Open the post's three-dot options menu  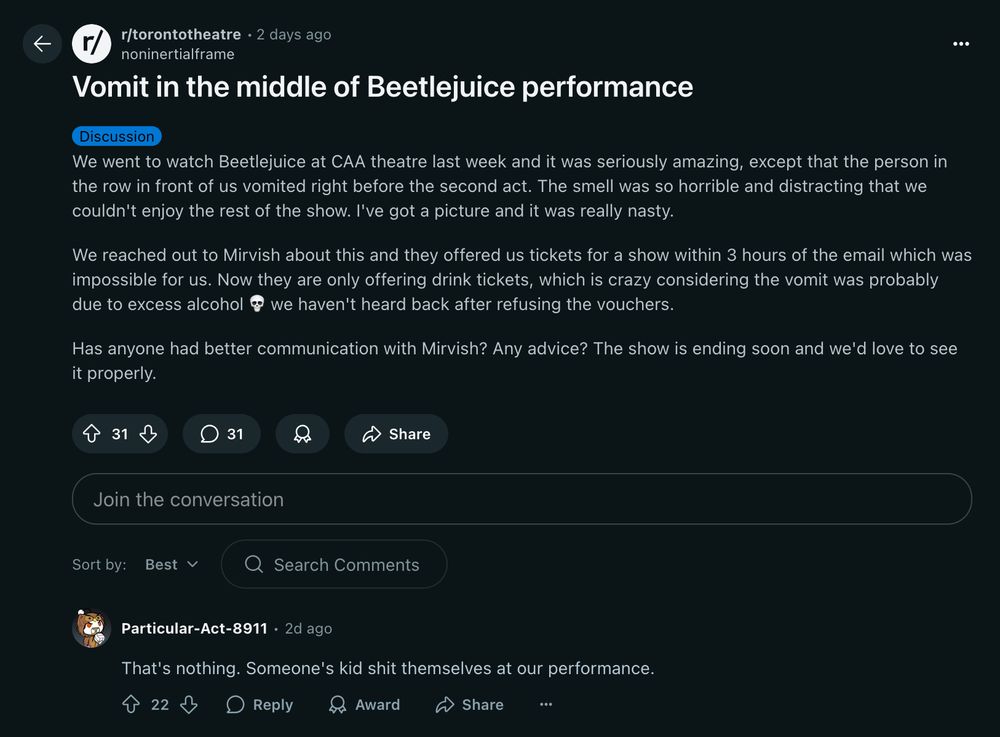961,44
